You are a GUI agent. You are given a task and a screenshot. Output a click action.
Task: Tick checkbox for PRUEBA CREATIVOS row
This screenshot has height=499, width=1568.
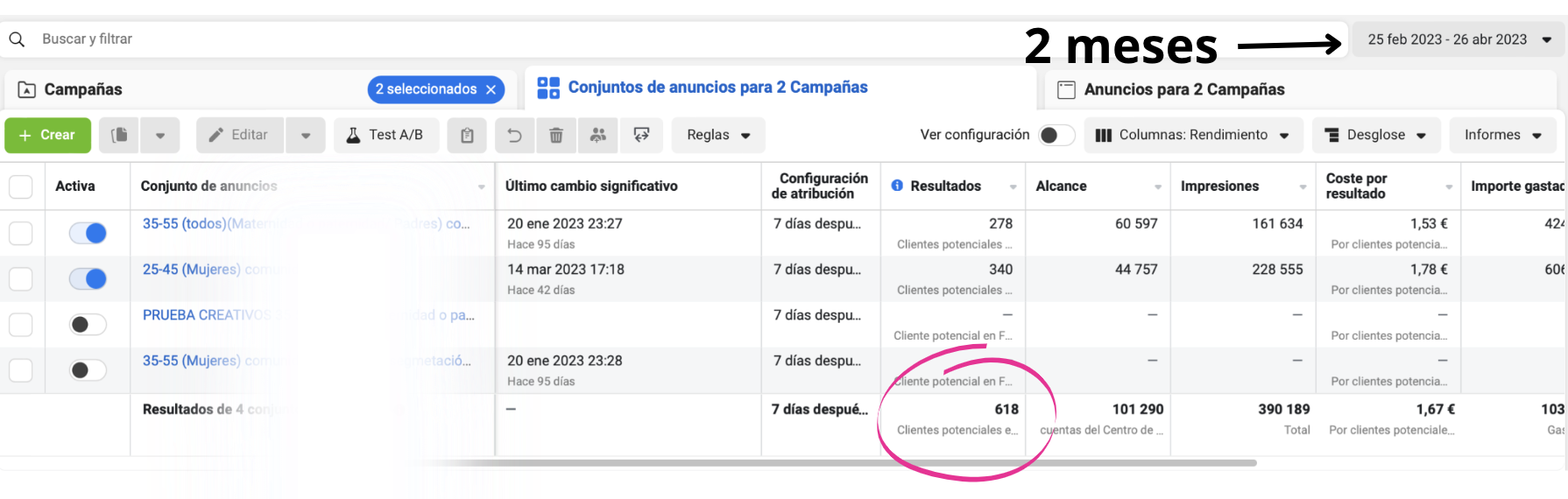[21, 324]
